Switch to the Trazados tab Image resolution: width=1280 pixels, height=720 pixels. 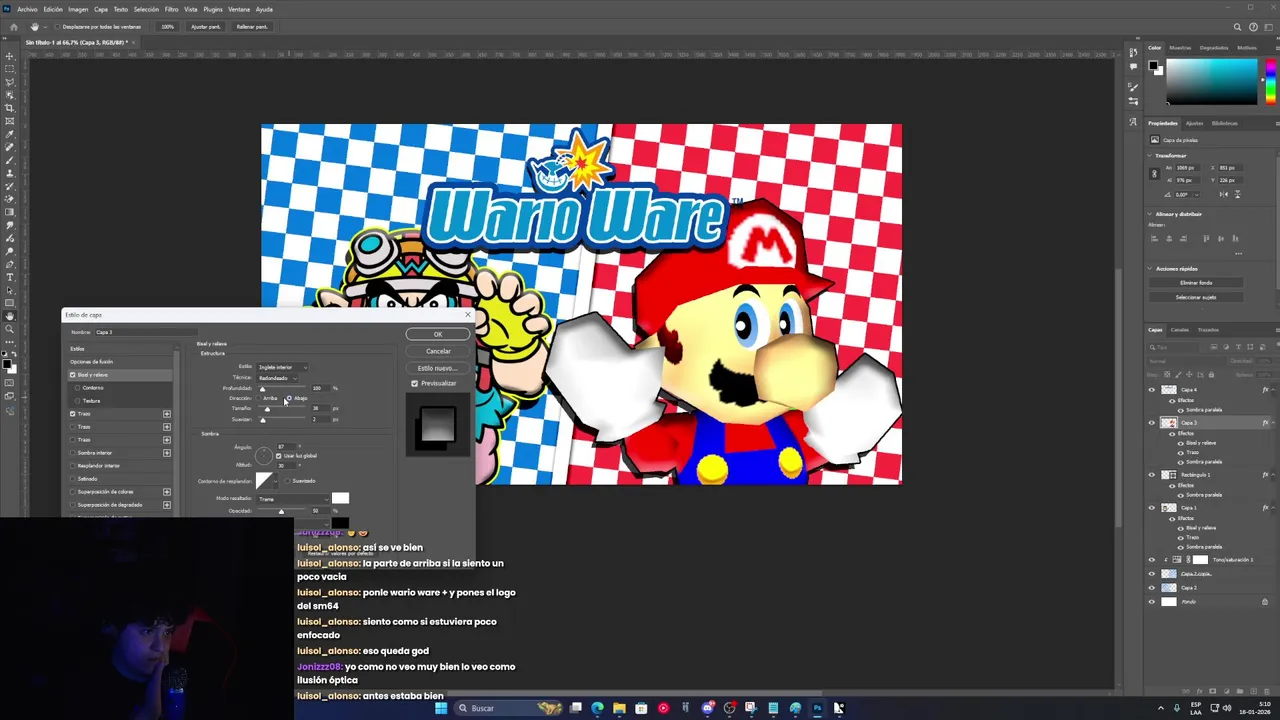coord(1208,330)
